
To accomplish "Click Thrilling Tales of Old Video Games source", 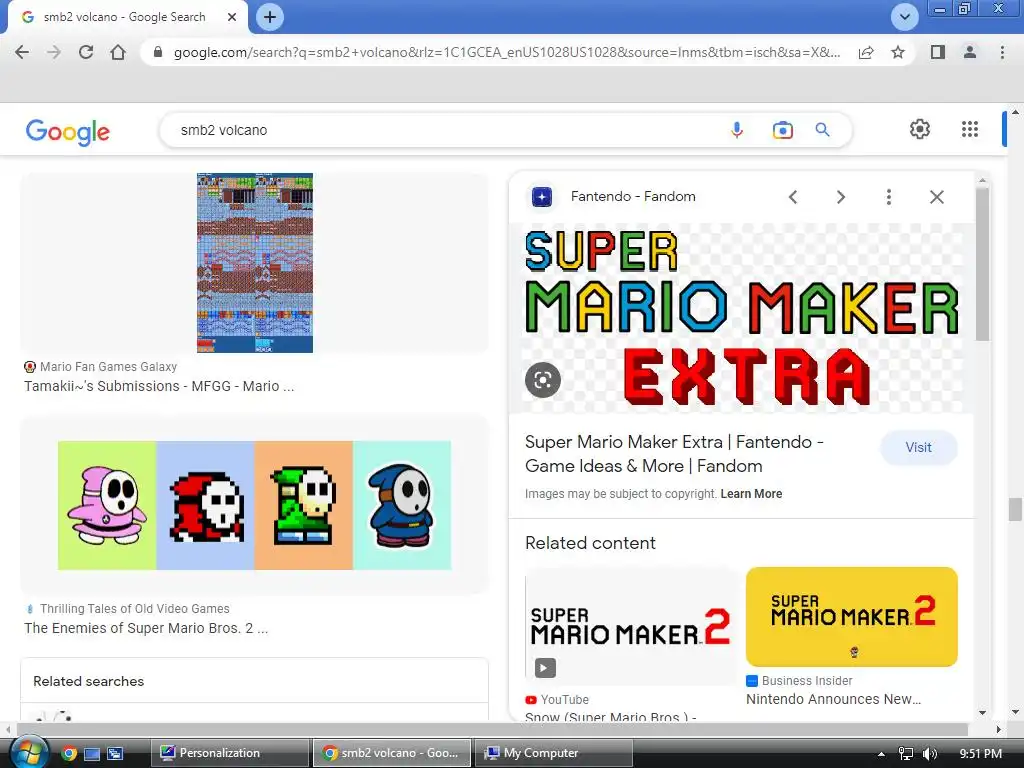I will coord(135,609).
